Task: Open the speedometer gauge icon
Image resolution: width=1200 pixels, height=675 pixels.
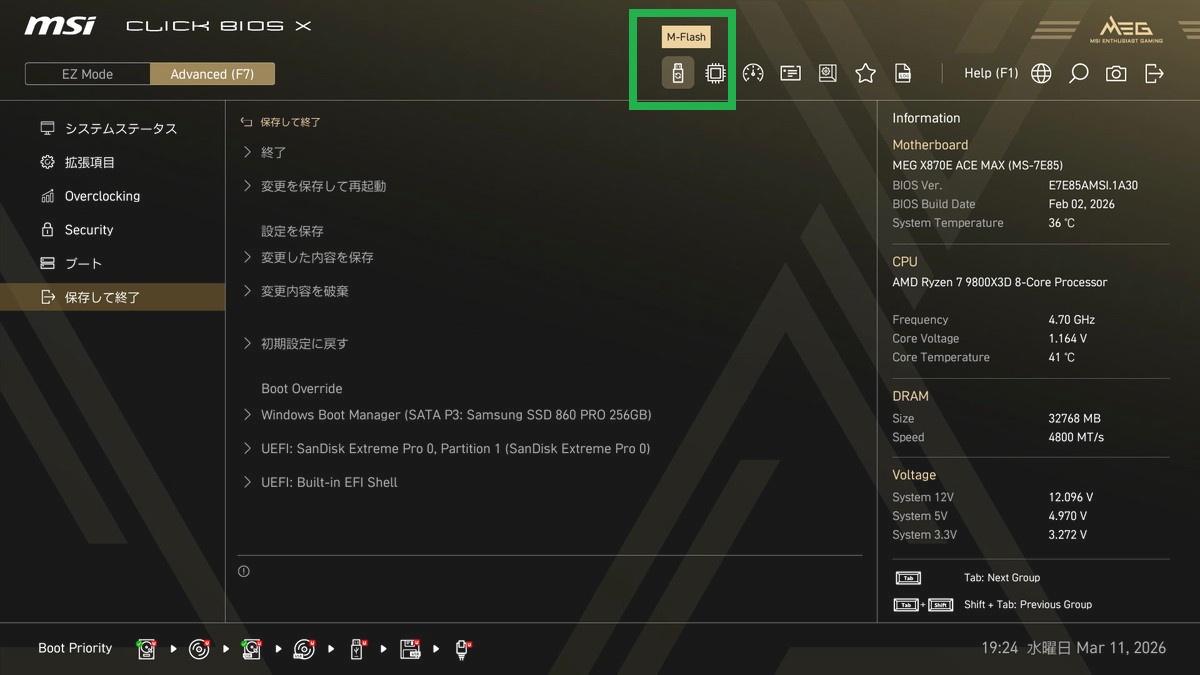Action: (x=753, y=73)
